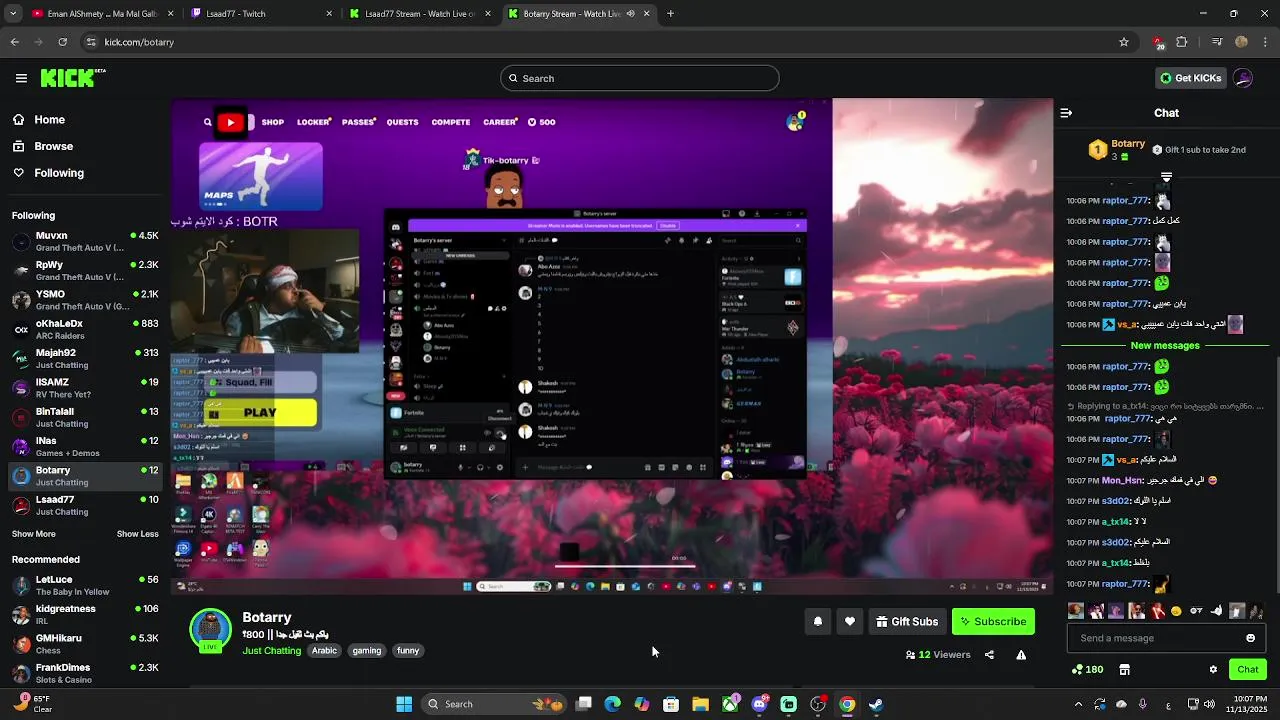Open IISAMZ channel in Following list
Image resolution: width=1280 pixels, height=720 pixels.
coord(85,387)
